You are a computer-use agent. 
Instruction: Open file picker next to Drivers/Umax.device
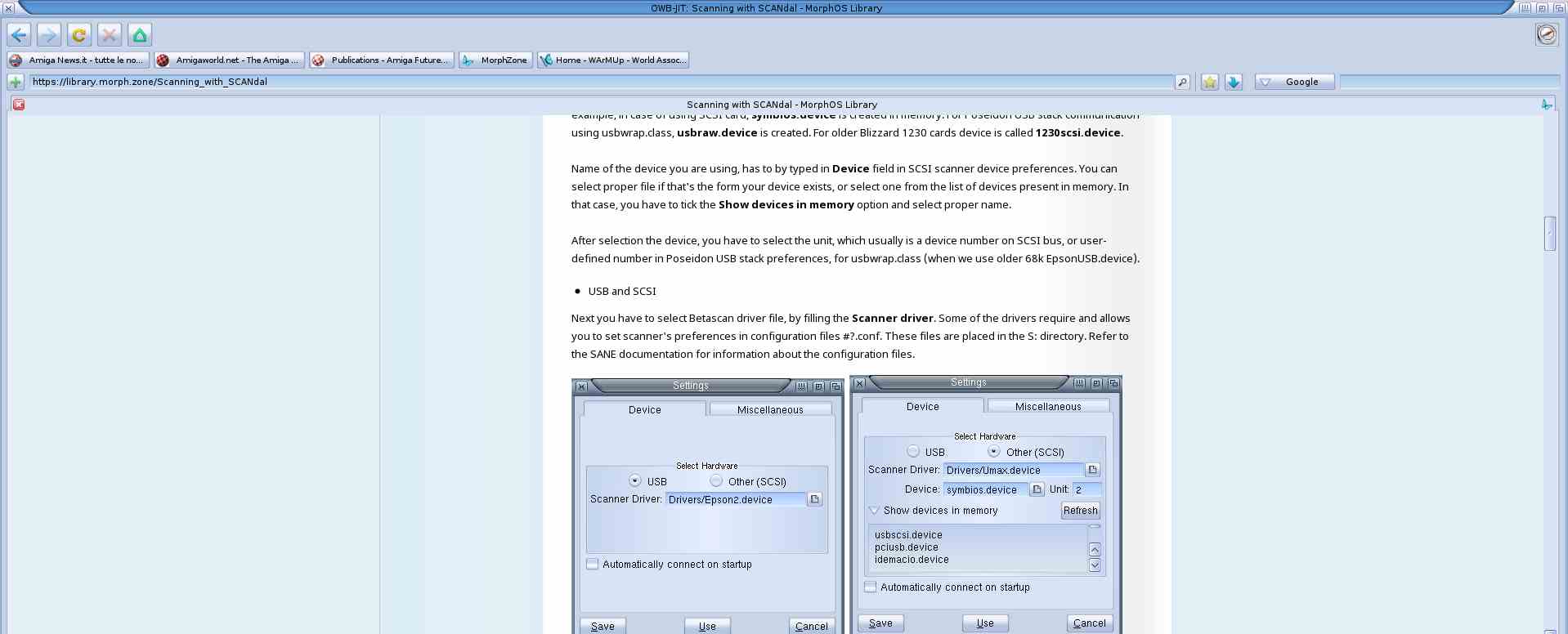pos(1092,470)
